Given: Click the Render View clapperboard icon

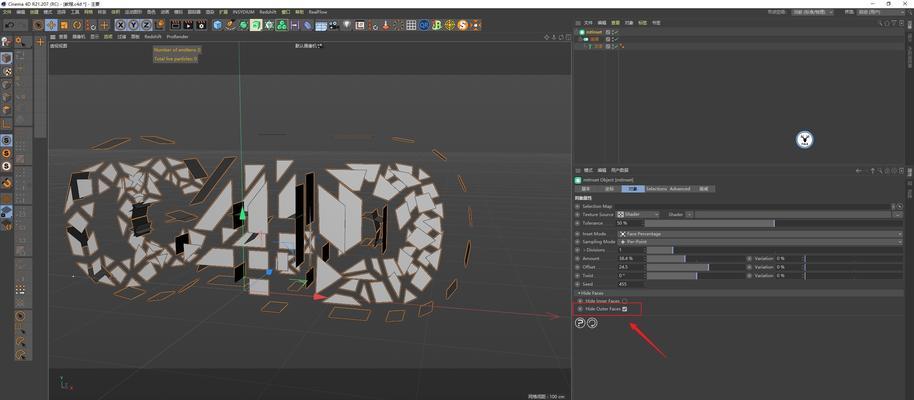Looking at the screenshot, I should point(175,25).
